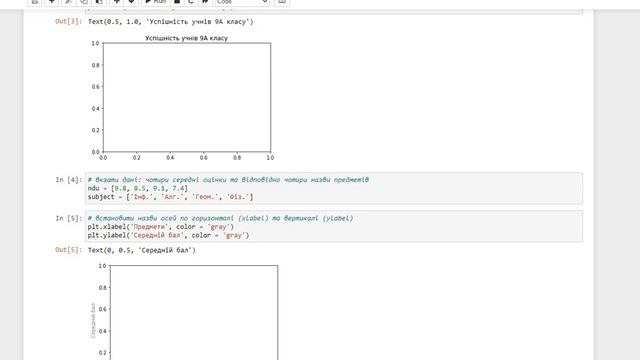Cut the selected cell with the scissors icon
This screenshot has height=360, width=640.
click(68, 2)
